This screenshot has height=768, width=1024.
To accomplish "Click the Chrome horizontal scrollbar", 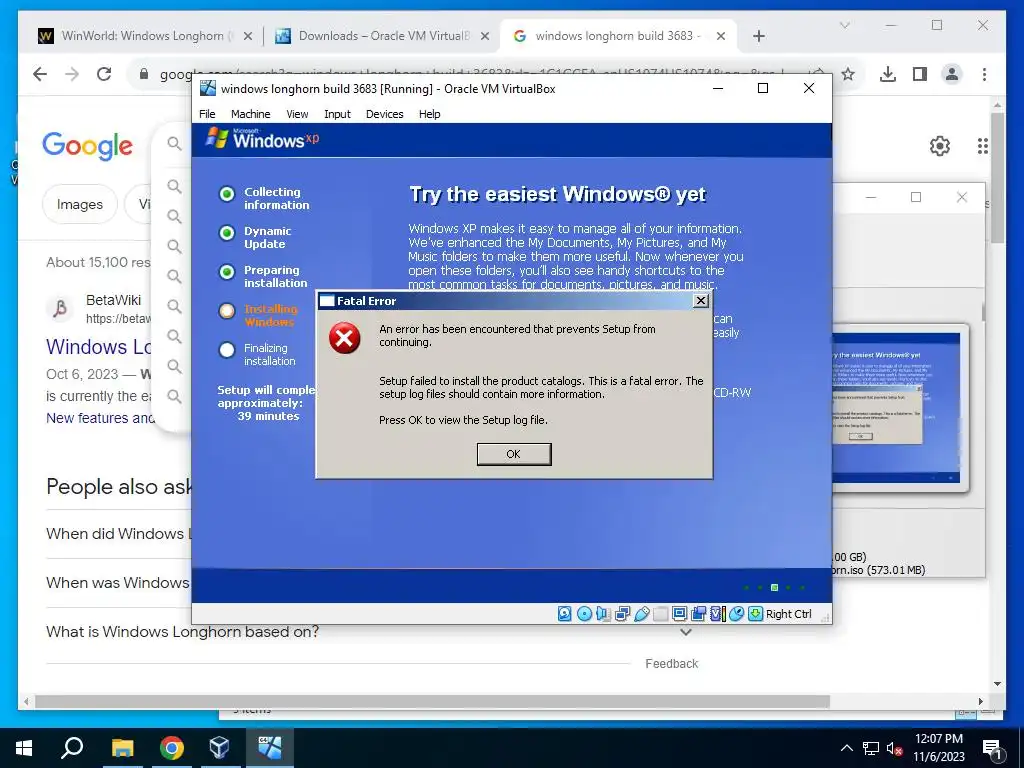I will coord(433,701).
